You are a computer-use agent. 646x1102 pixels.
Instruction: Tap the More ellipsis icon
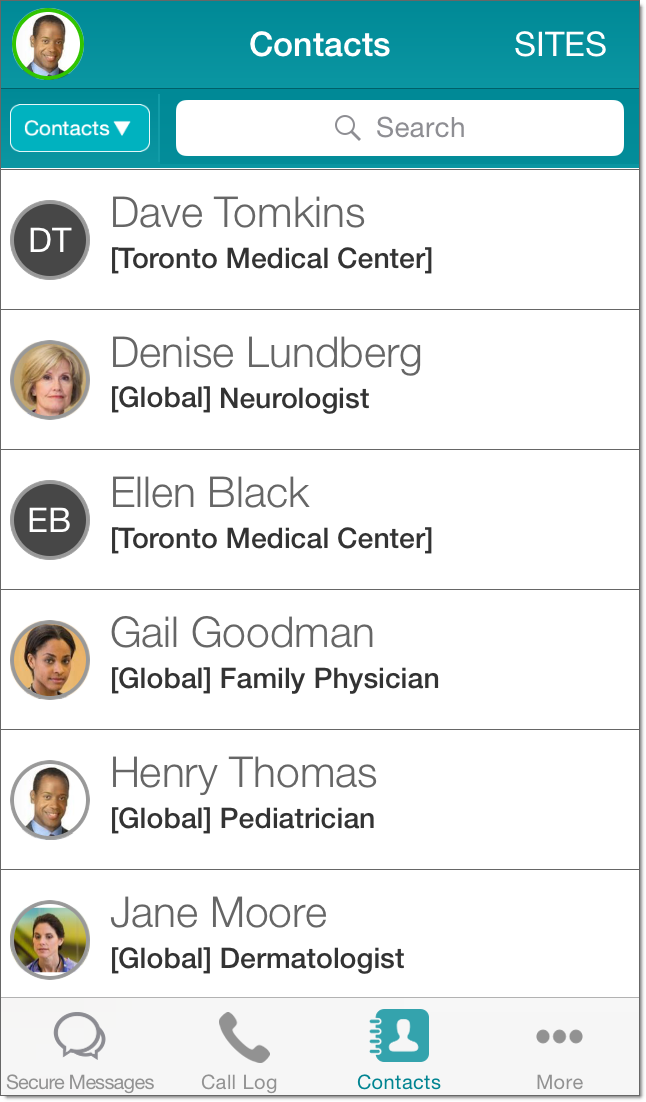point(559,1037)
